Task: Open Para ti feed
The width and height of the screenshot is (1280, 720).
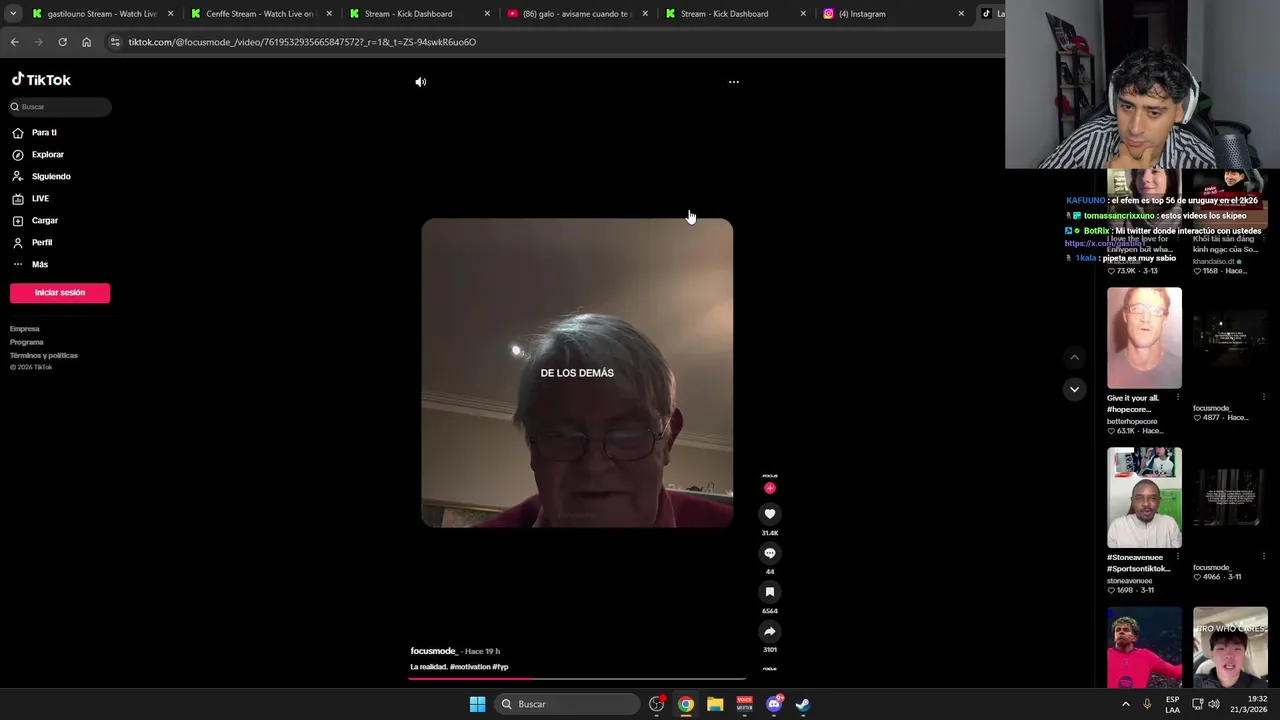Action: (x=44, y=132)
